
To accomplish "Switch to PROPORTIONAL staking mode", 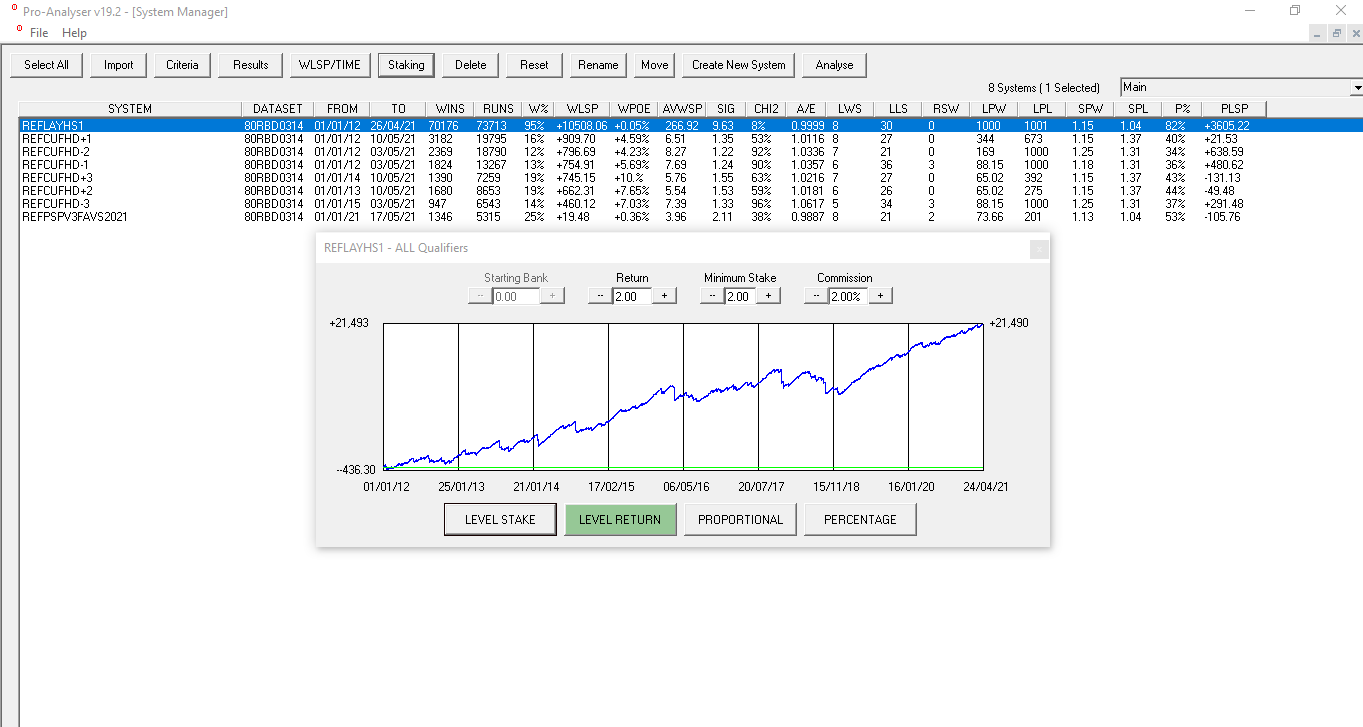I will click(x=740, y=520).
